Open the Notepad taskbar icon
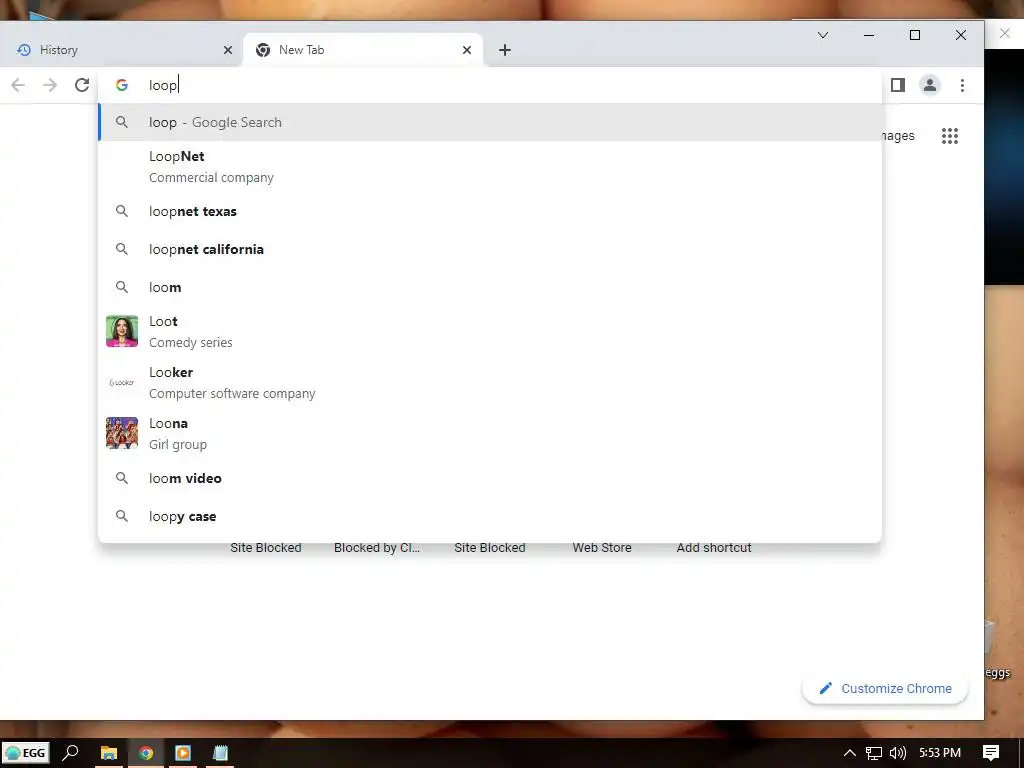Screen dimensions: 1024x768 click(x=221, y=753)
